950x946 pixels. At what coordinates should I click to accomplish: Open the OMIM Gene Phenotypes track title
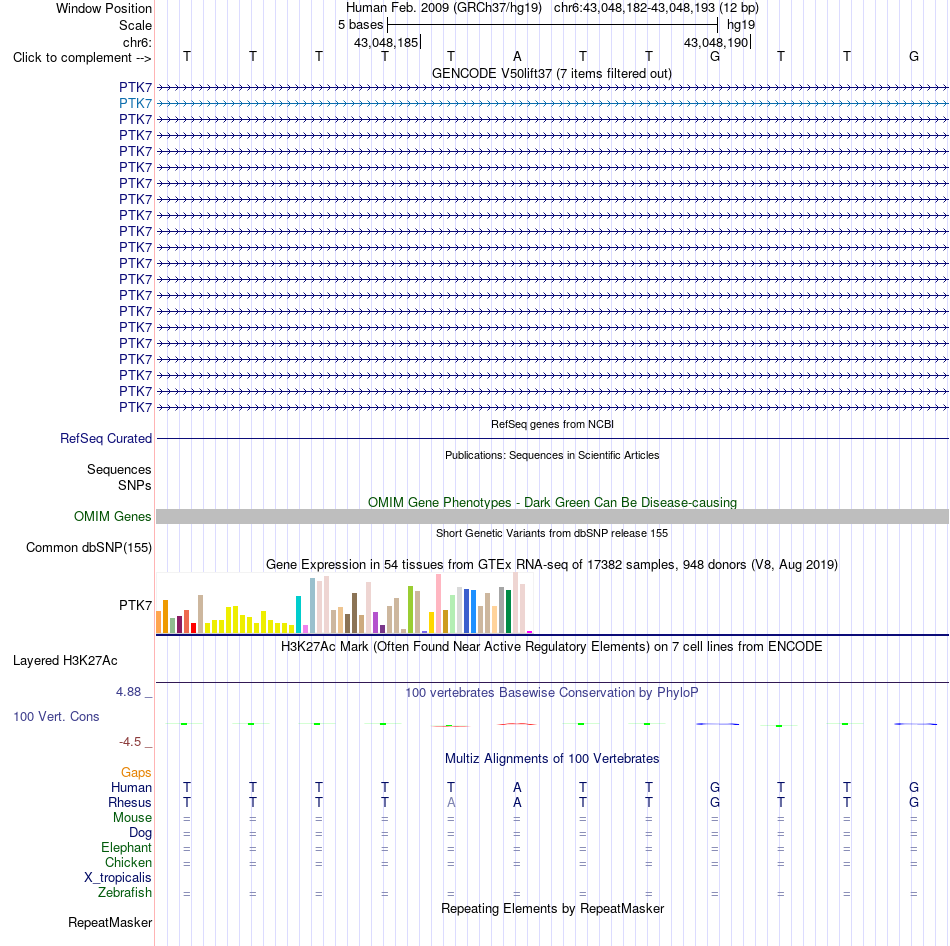coord(552,502)
